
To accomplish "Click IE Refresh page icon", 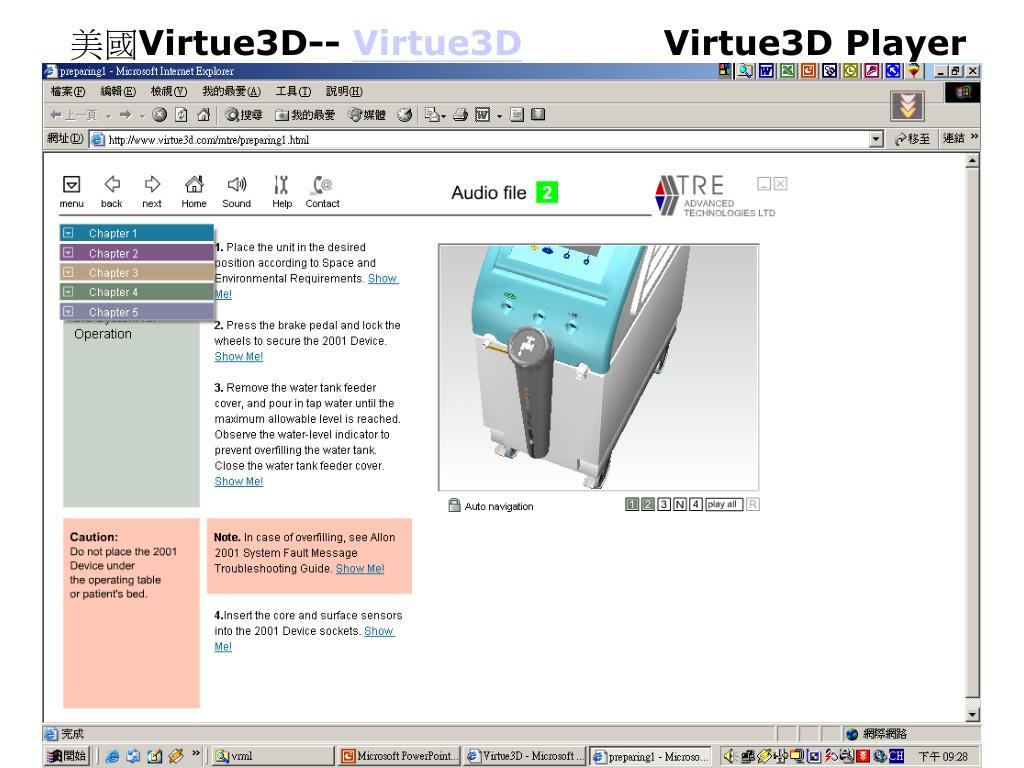I will [x=182, y=115].
